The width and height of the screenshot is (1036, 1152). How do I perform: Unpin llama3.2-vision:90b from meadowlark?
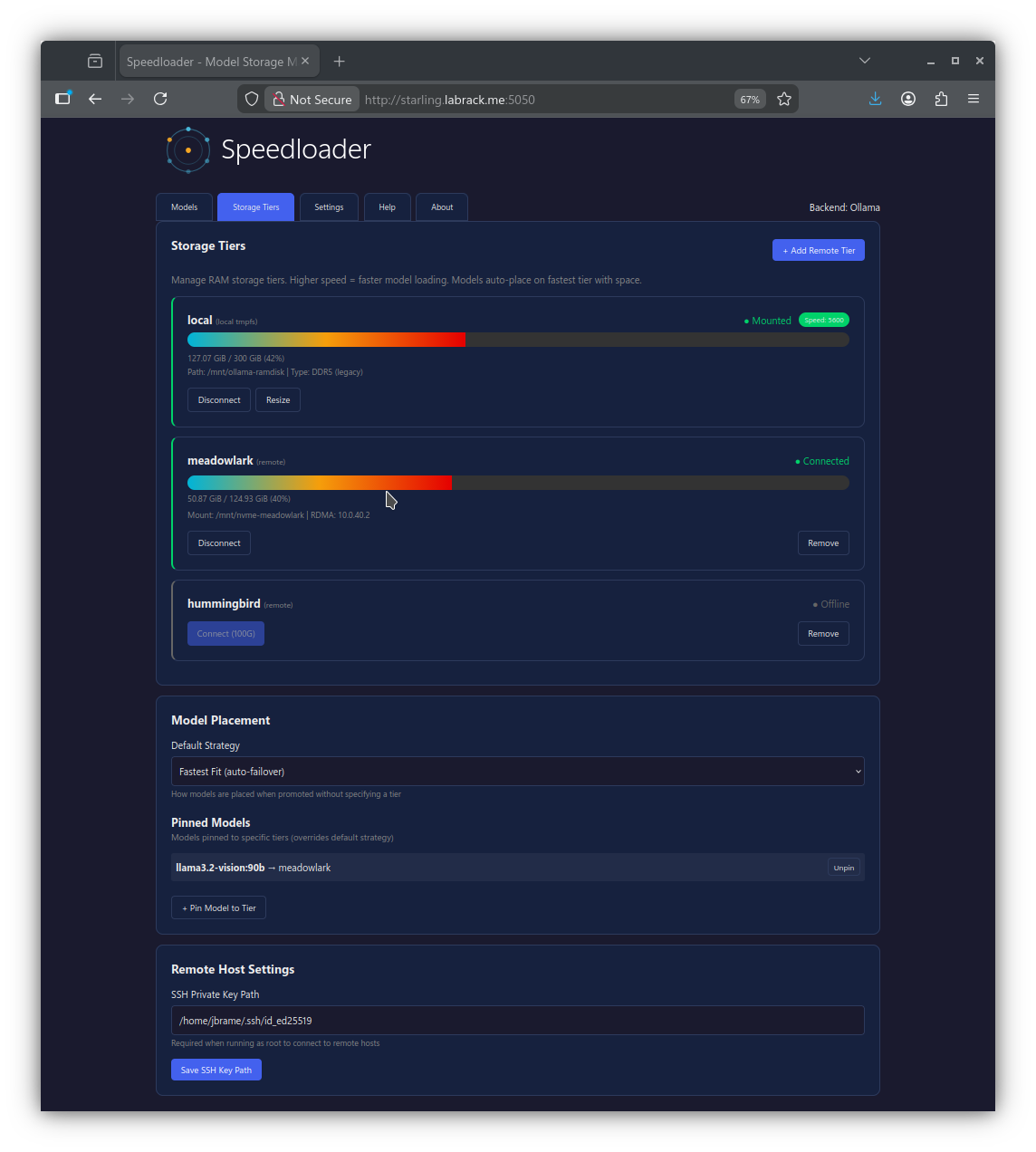[x=843, y=867]
